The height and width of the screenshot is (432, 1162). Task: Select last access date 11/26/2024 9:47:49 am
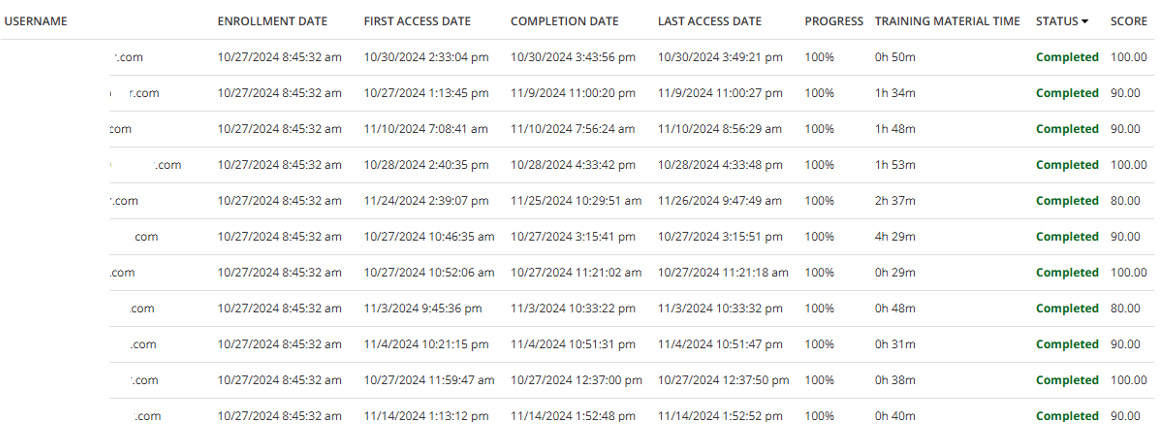[720, 201]
